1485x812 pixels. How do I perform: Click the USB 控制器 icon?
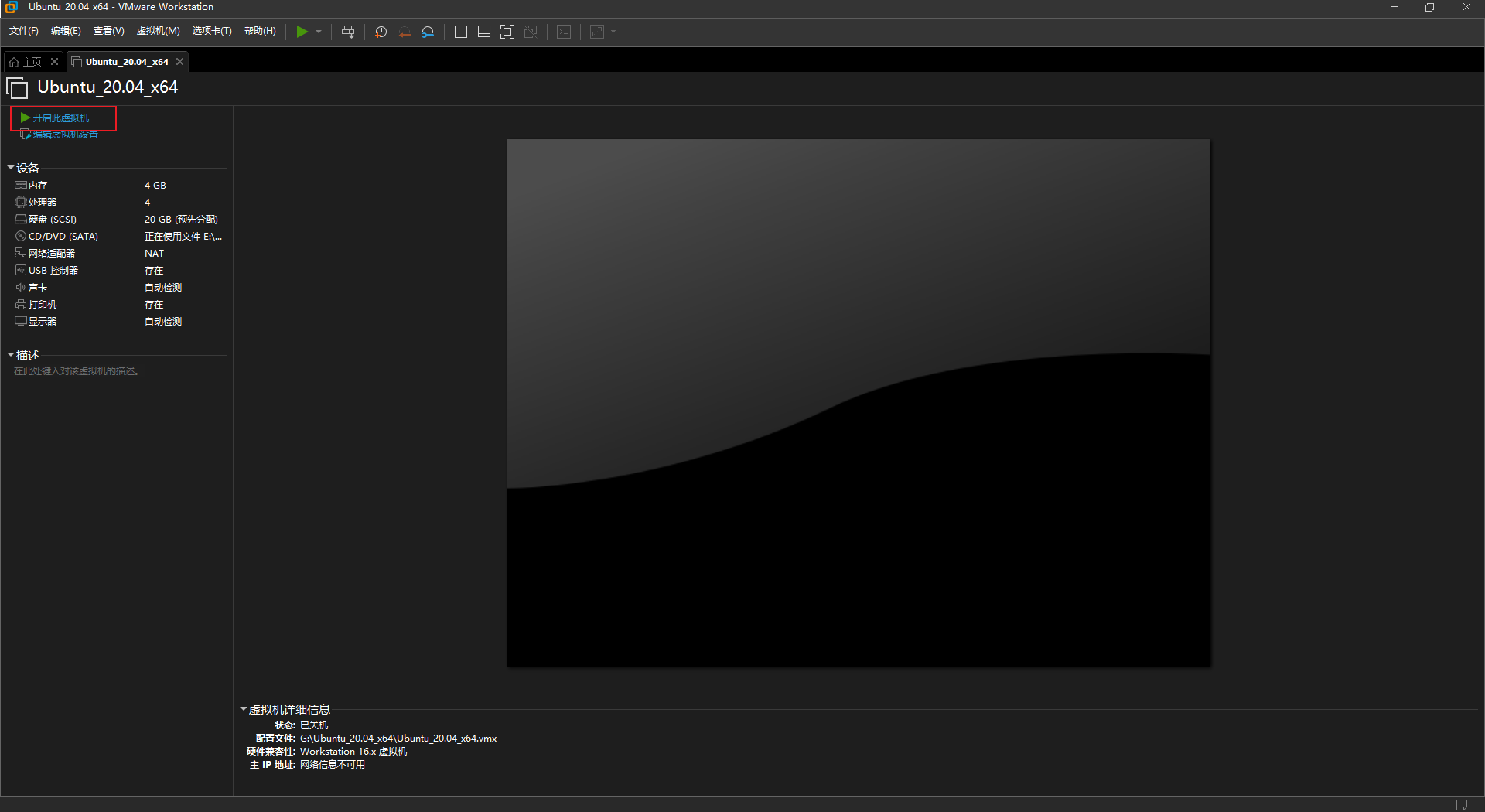coord(21,271)
